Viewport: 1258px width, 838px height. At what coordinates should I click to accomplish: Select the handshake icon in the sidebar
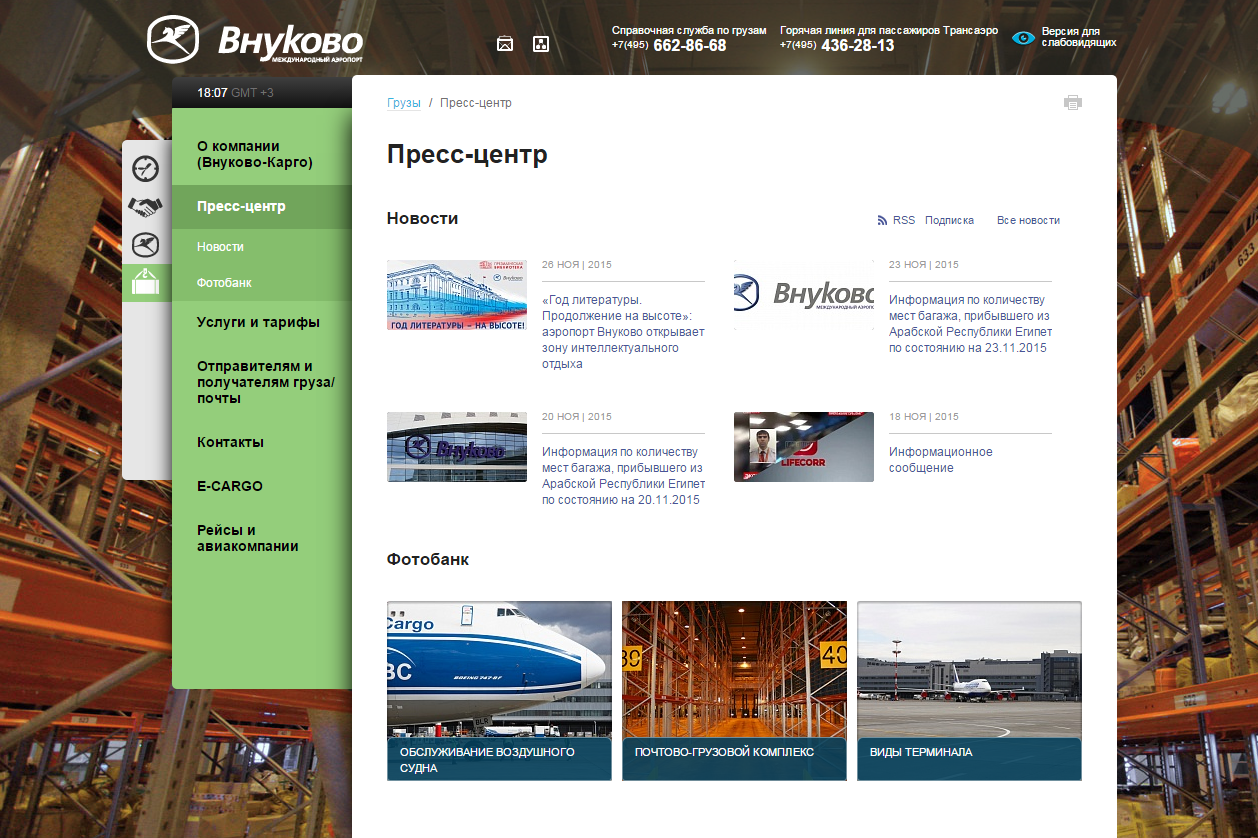pyautogui.click(x=146, y=206)
